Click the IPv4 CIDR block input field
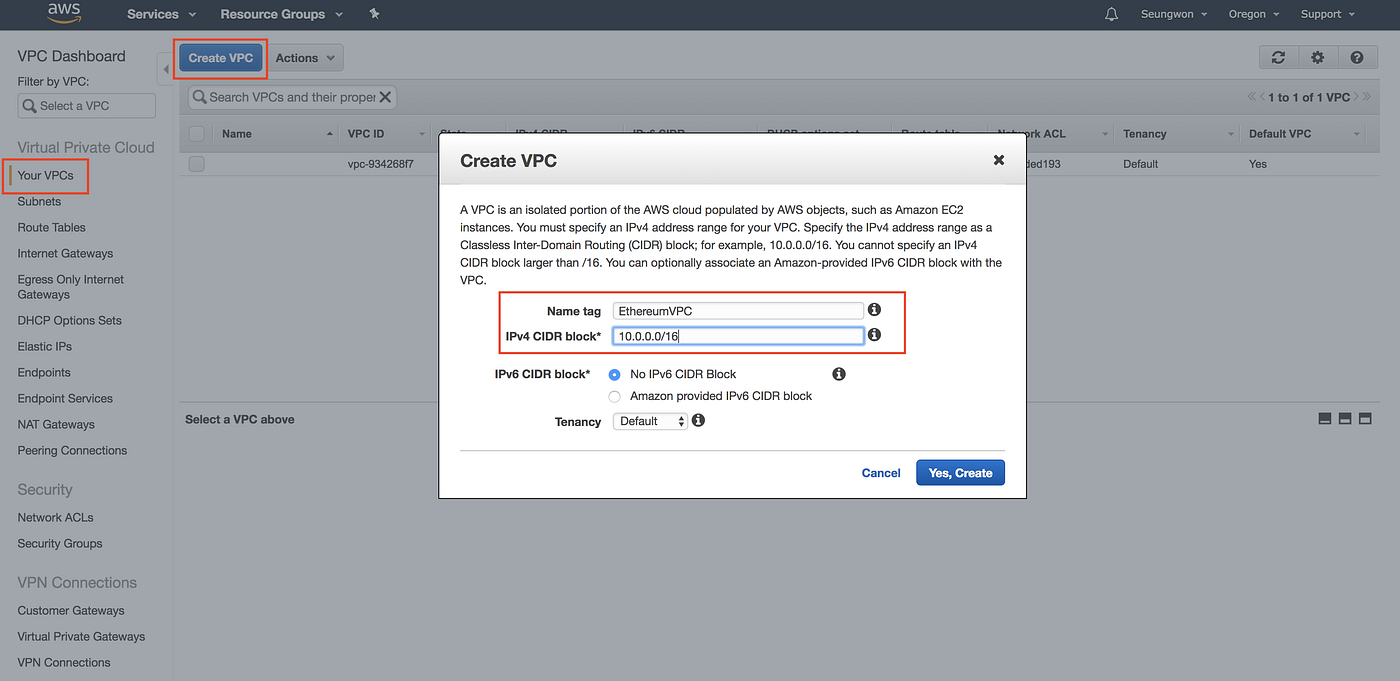The image size is (1400, 681). (x=738, y=336)
